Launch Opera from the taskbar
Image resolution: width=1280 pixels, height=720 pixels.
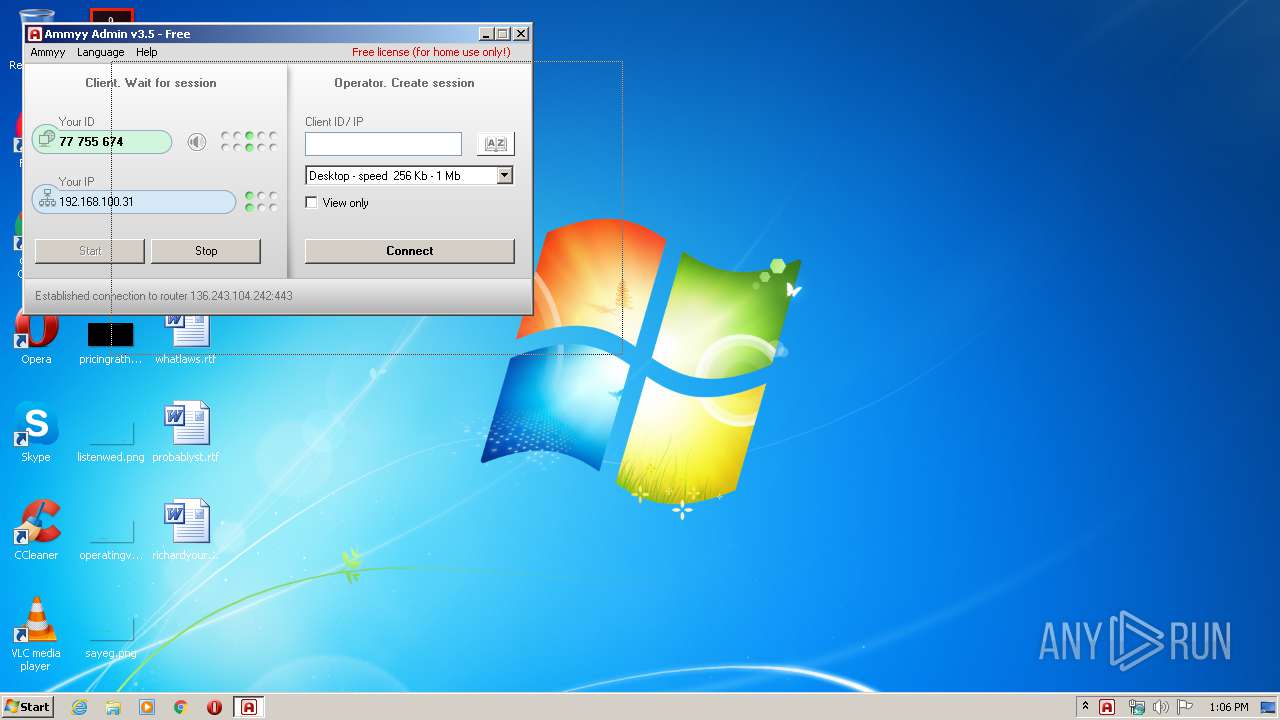214,707
